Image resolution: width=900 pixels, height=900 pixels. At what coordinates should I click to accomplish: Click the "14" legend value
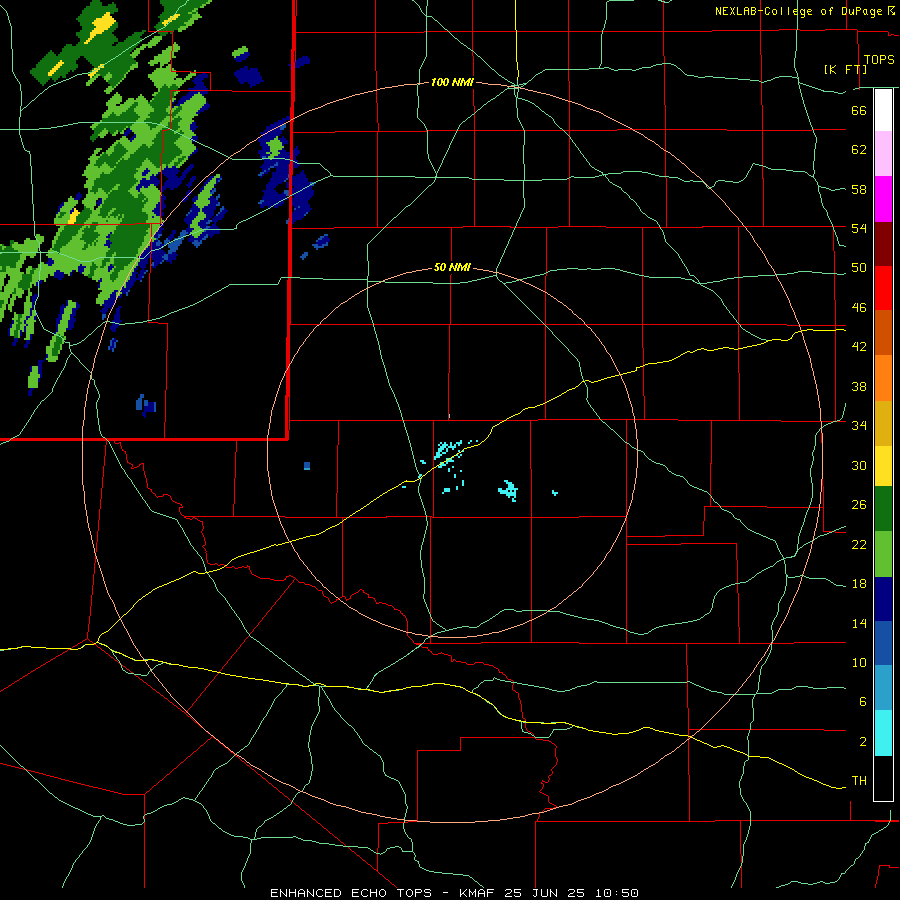859,624
